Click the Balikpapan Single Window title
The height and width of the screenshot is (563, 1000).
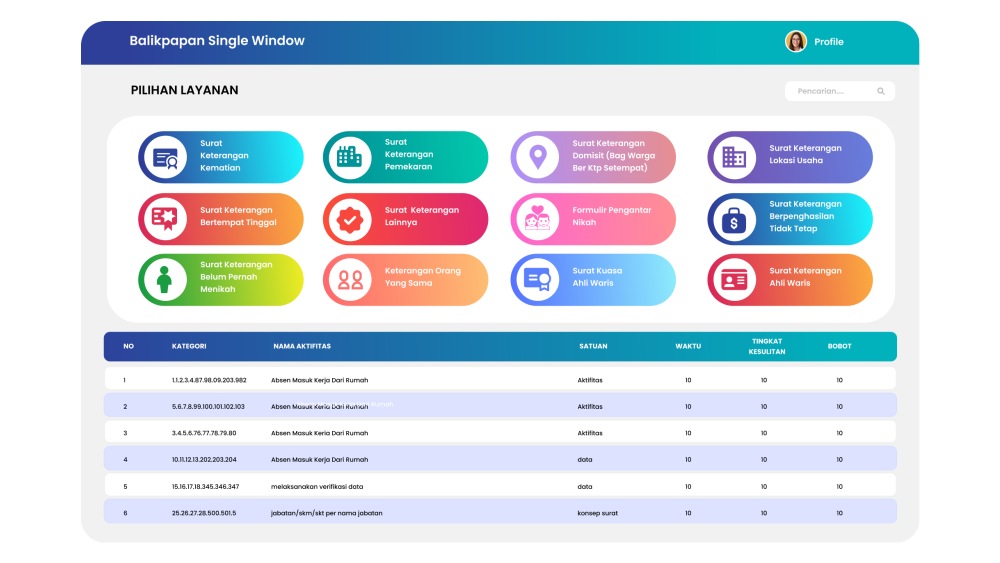[217, 41]
